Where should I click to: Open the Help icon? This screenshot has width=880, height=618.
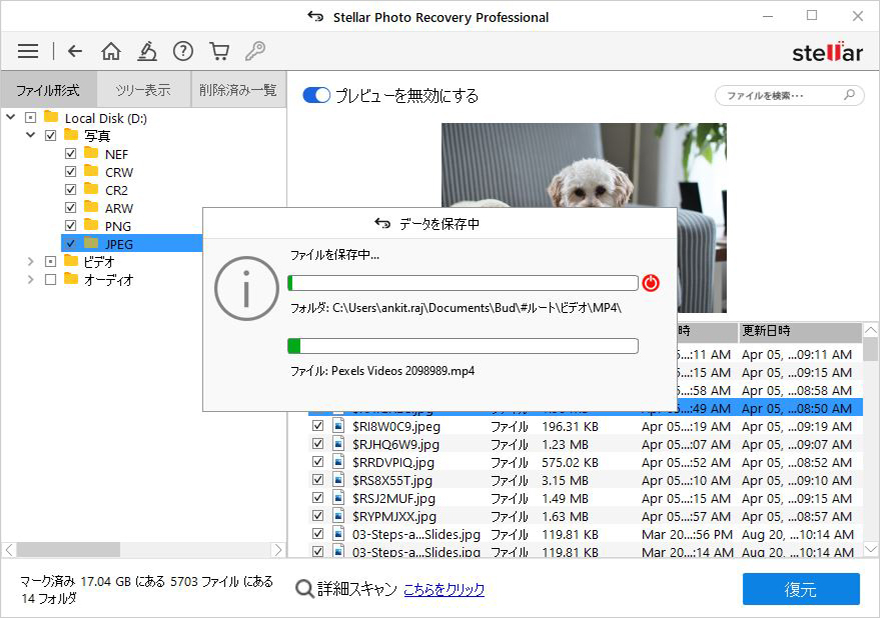click(x=184, y=51)
